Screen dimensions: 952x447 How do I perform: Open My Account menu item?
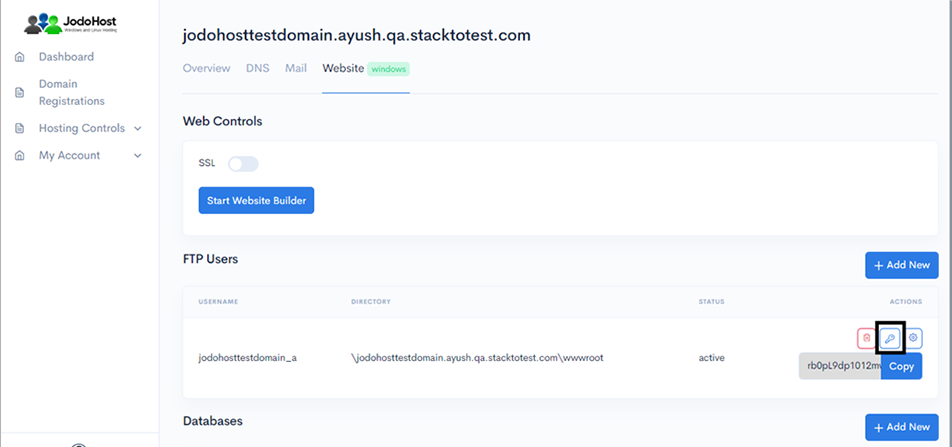pyautogui.click(x=69, y=155)
